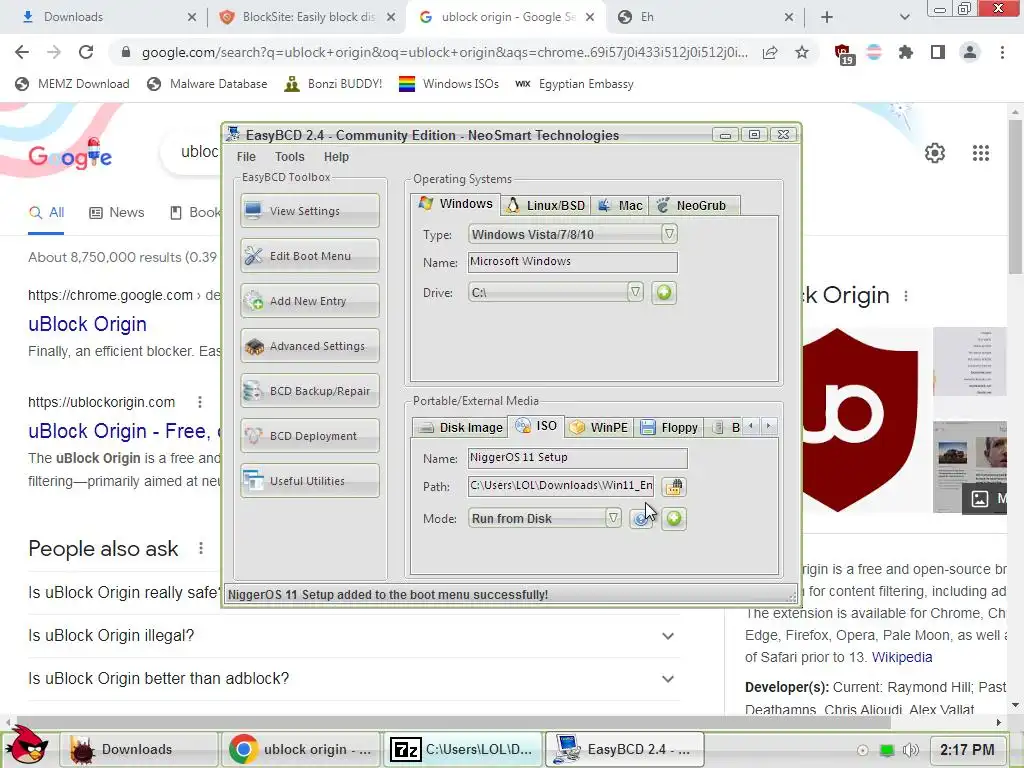Reload the Google search page
The height and width of the screenshot is (768, 1024).
pyautogui.click(x=86, y=52)
